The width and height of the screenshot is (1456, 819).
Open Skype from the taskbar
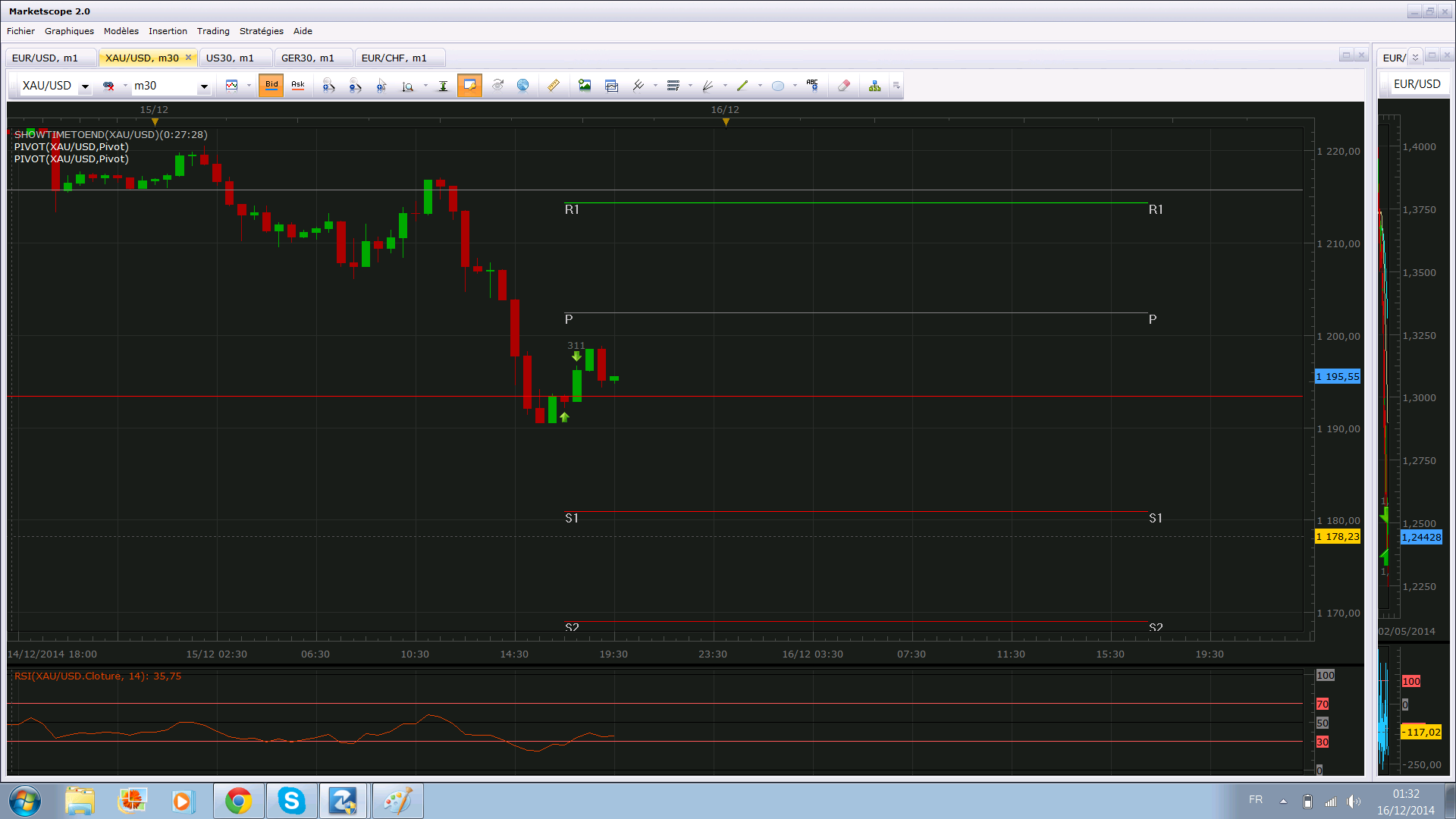291,801
